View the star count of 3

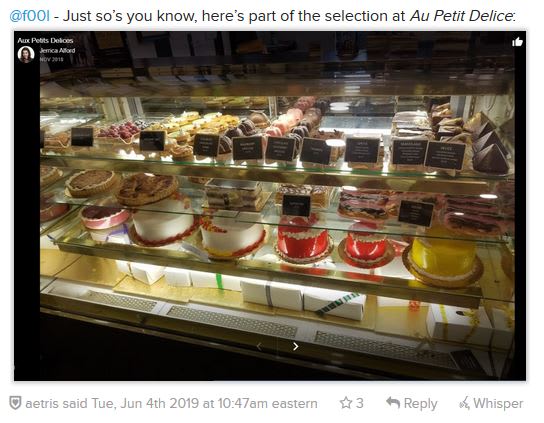tap(360, 403)
